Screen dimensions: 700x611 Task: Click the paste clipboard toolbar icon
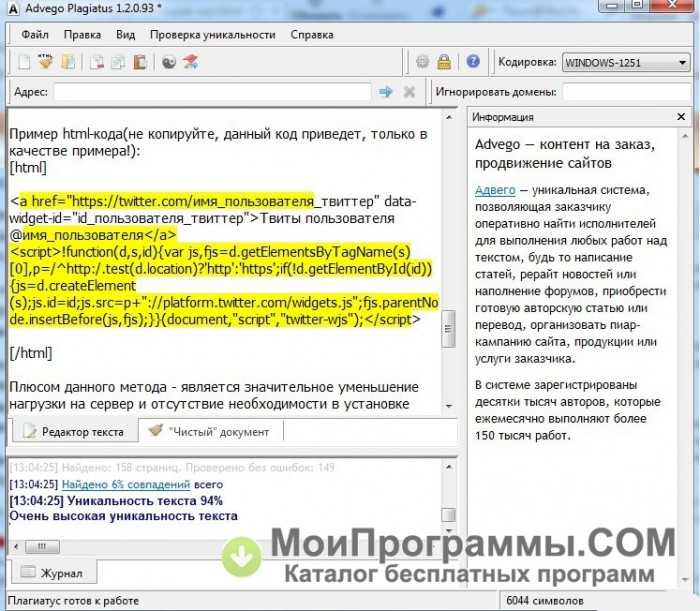[139, 62]
